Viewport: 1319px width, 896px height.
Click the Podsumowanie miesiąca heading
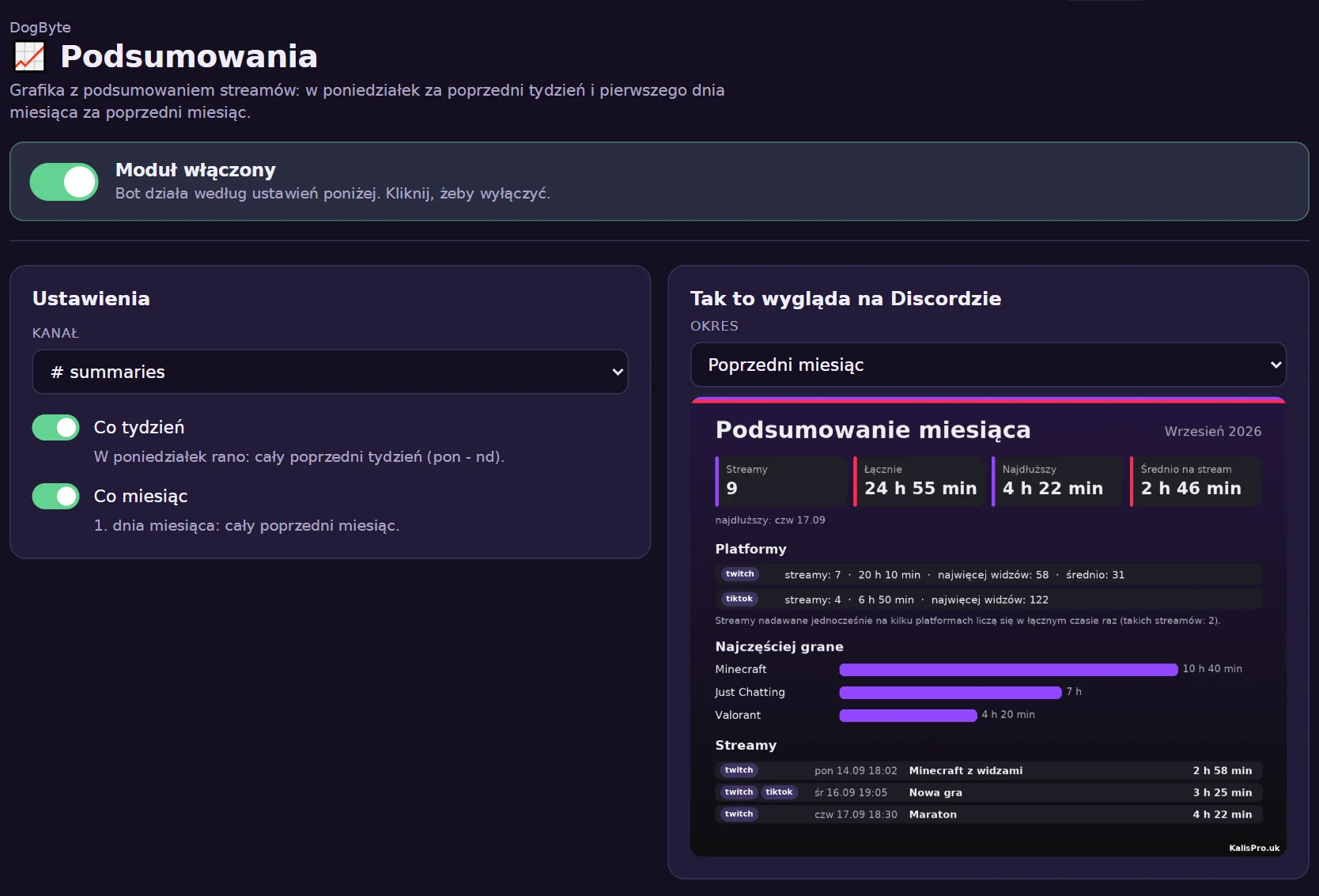(873, 429)
